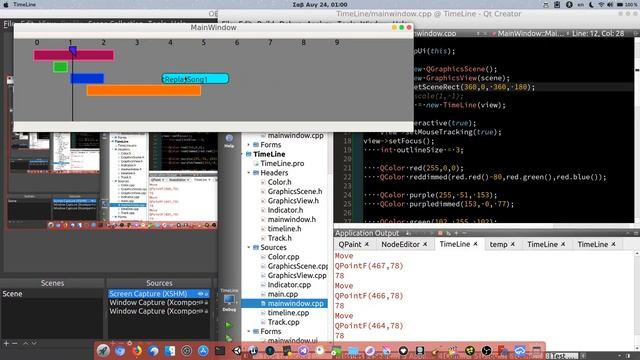Collapse the Headers folder in project tree

coord(249,173)
